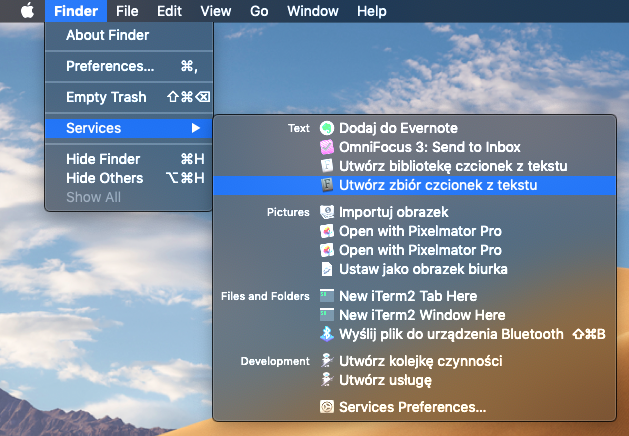
Task: Choose New iTerm2 Window Here
Action: point(414,315)
